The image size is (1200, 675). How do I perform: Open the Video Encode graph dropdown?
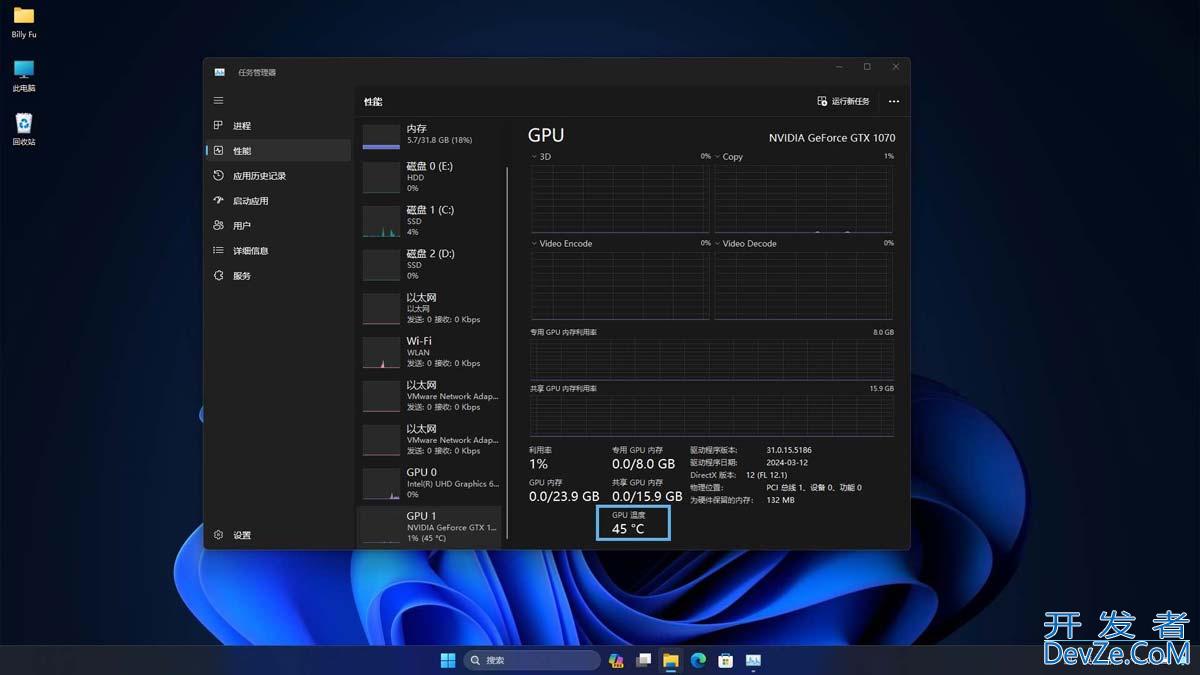pos(562,244)
